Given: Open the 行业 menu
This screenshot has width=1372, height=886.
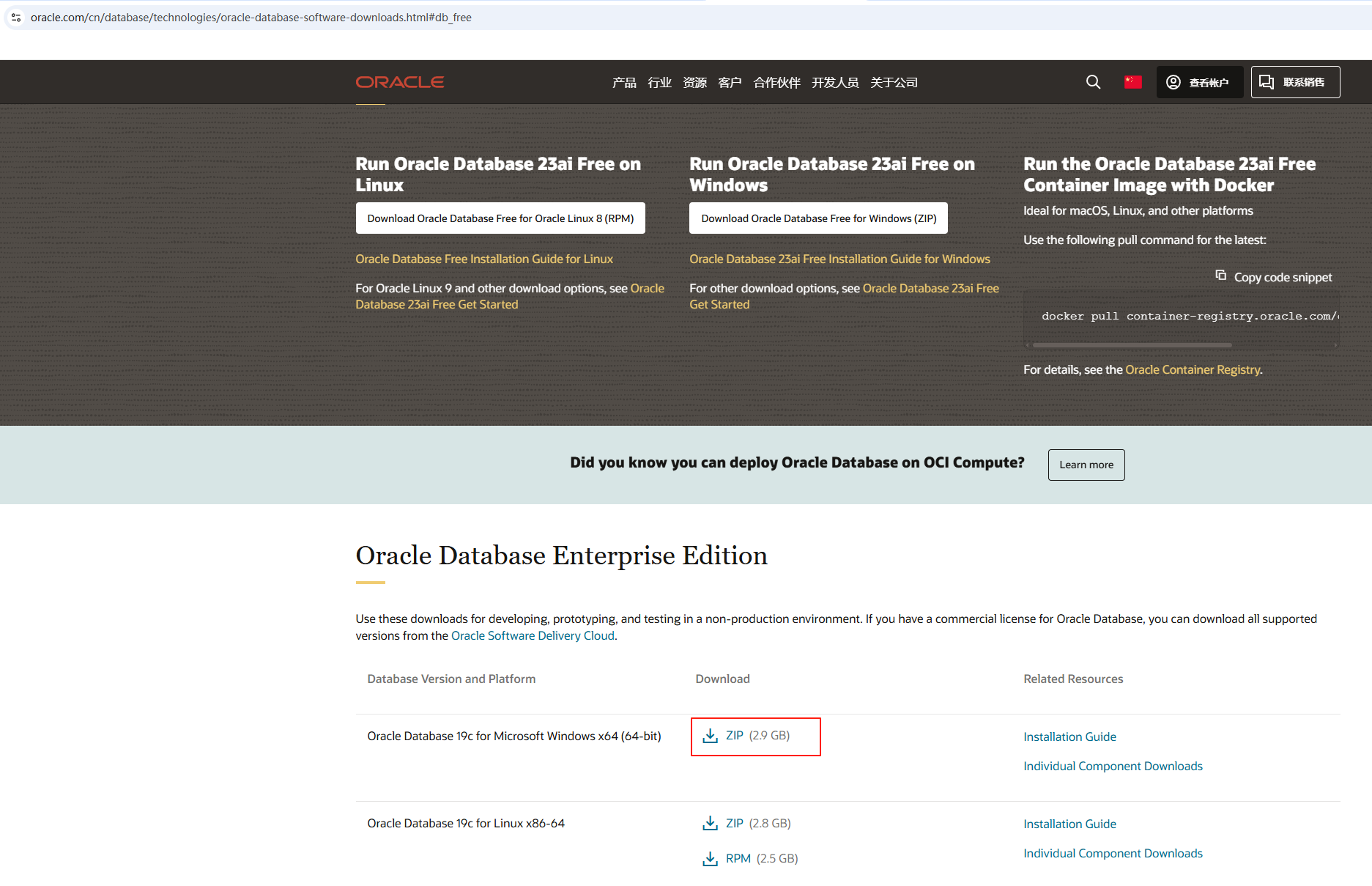Looking at the screenshot, I should pyautogui.click(x=659, y=82).
